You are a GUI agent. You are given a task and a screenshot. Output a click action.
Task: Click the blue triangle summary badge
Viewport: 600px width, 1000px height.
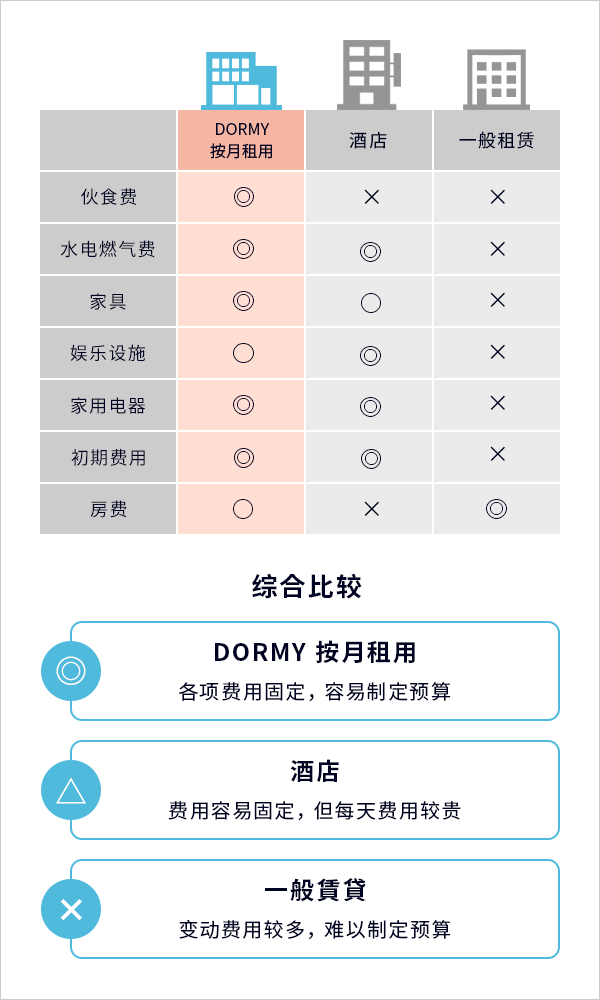[71, 790]
